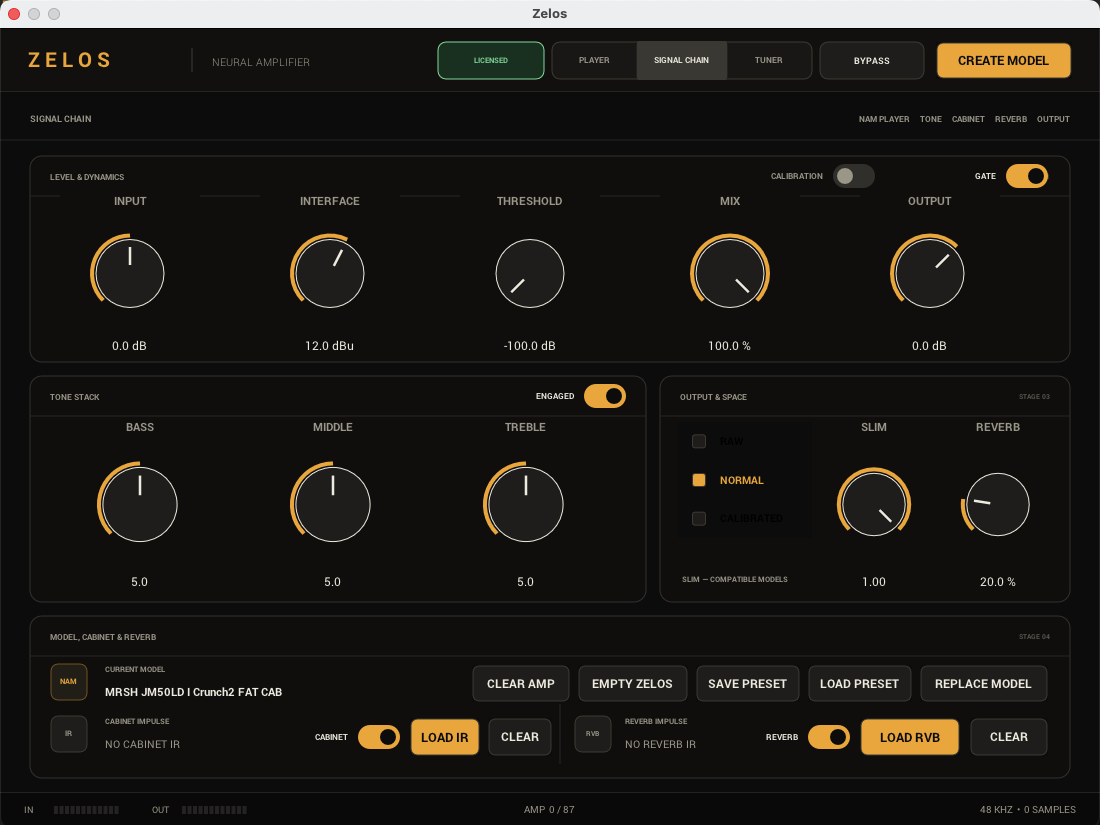Click the -100.0 dB threshold value
1100x825 pixels.
(x=530, y=346)
